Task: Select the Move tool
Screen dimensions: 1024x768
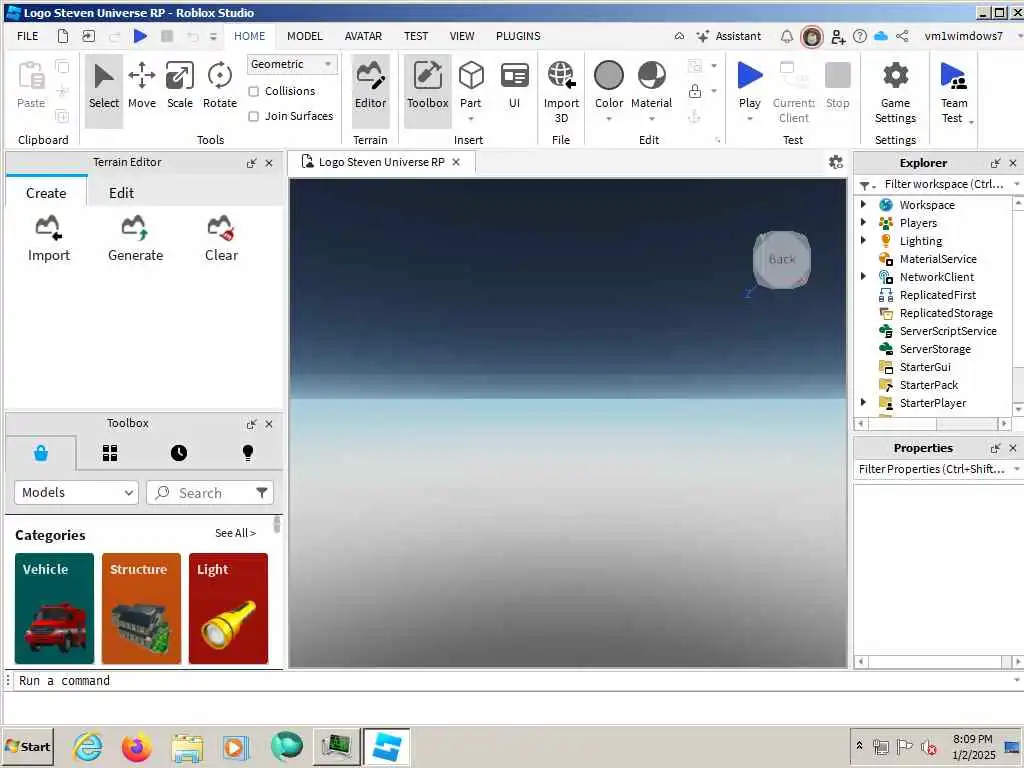Action: (x=142, y=86)
